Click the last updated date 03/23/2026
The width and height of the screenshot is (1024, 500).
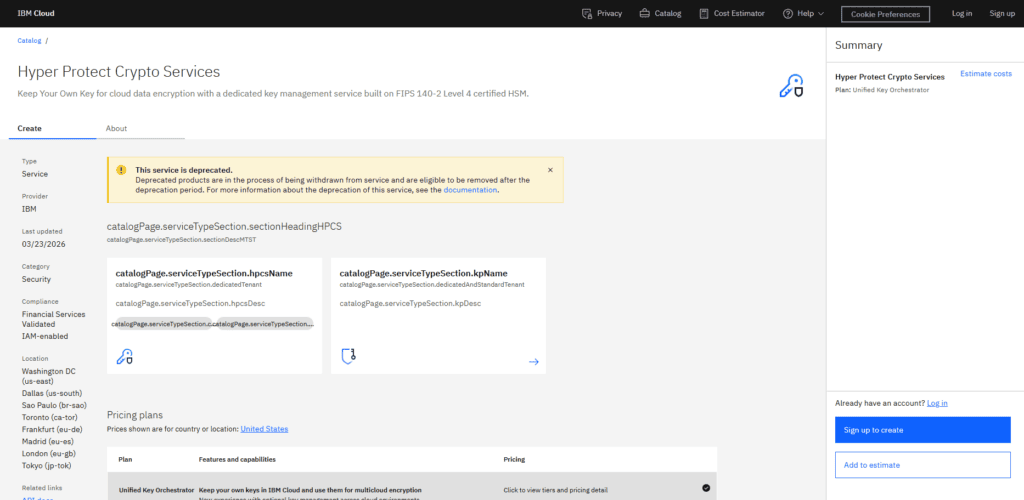pyautogui.click(x=44, y=244)
